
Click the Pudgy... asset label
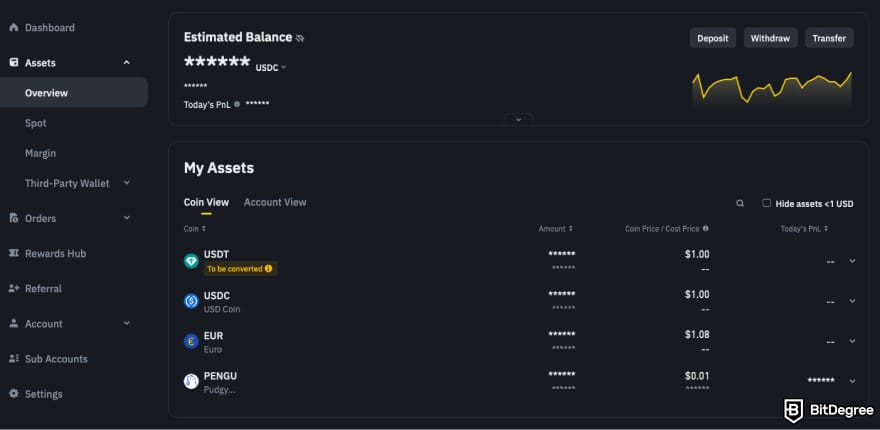(x=219, y=390)
